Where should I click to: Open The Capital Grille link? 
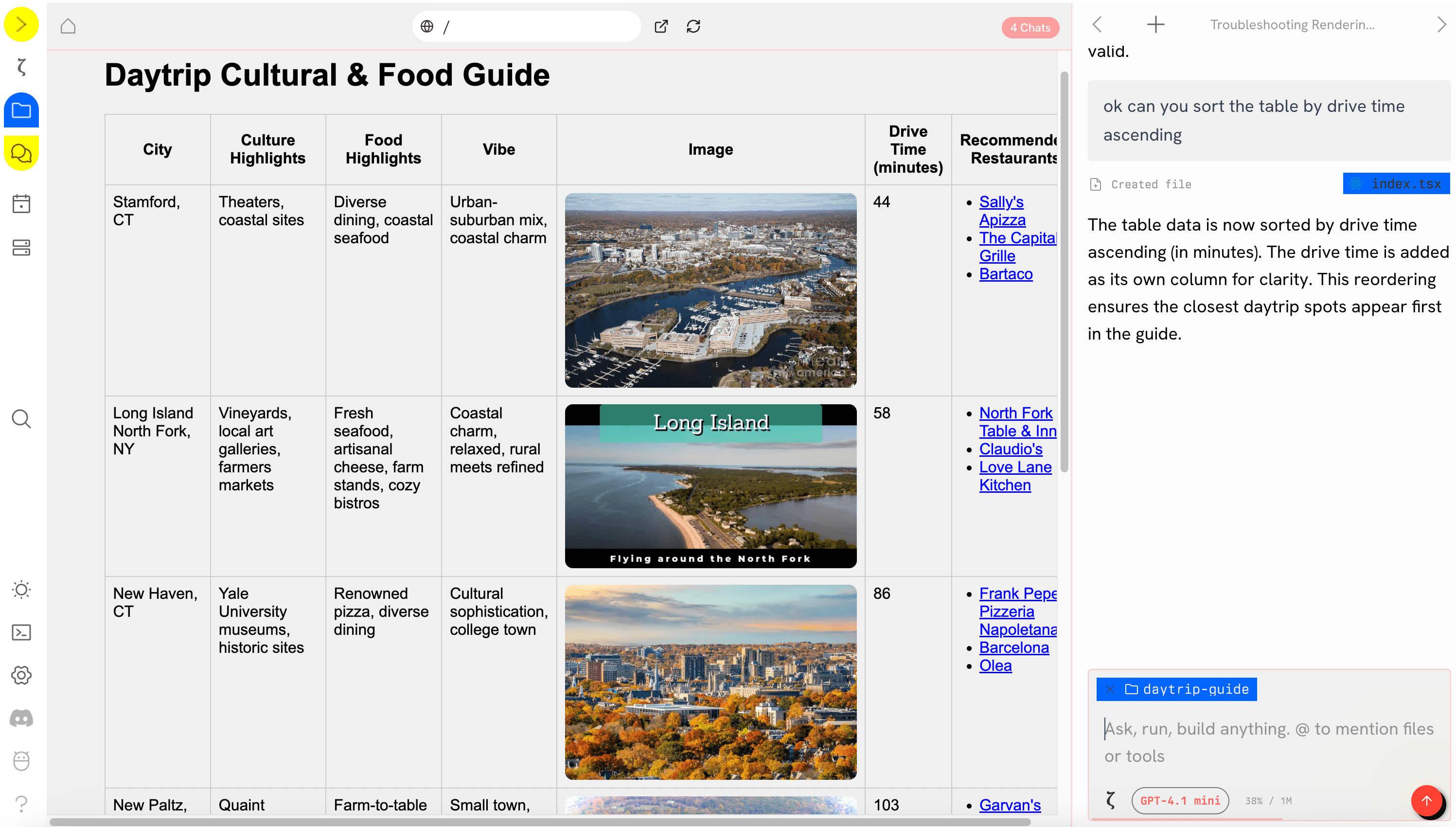coord(1017,247)
